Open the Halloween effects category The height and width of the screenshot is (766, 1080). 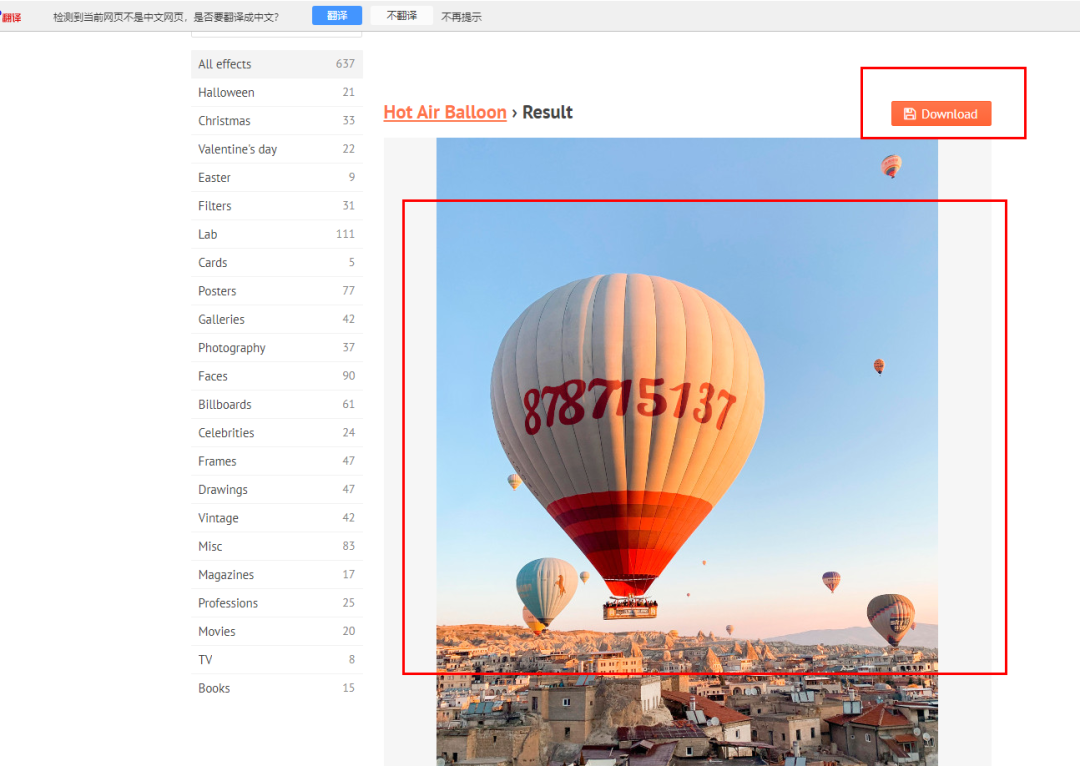pos(226,93)
